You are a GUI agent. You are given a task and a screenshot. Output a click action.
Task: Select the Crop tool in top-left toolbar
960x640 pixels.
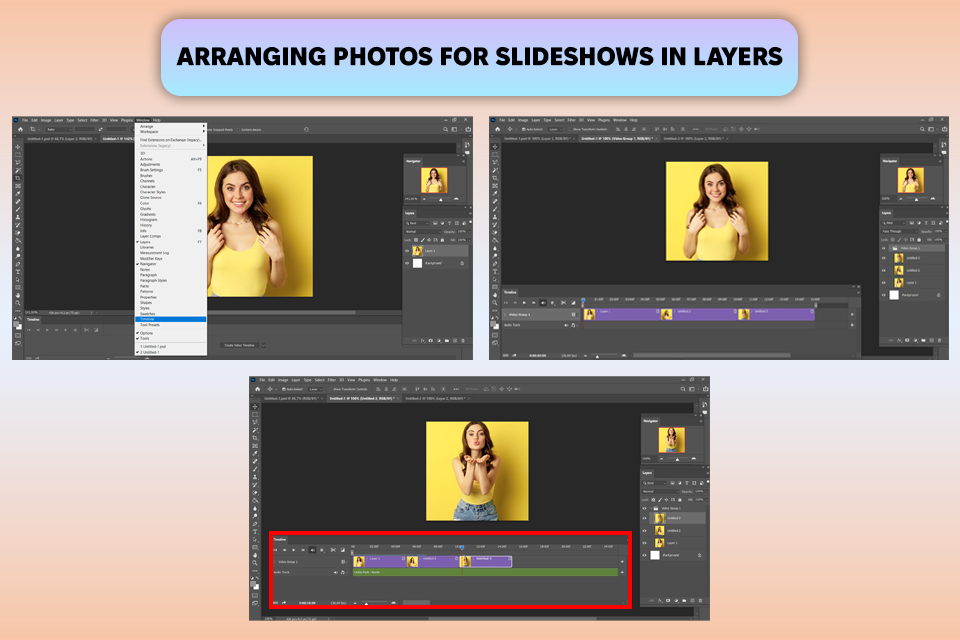[x=18, y=178]
